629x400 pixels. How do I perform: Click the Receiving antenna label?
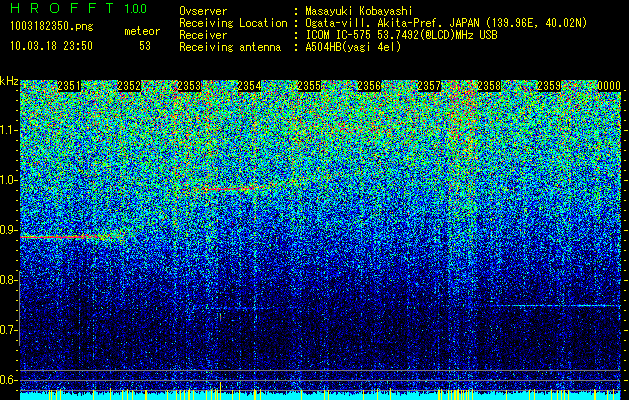tap(230, 47)
